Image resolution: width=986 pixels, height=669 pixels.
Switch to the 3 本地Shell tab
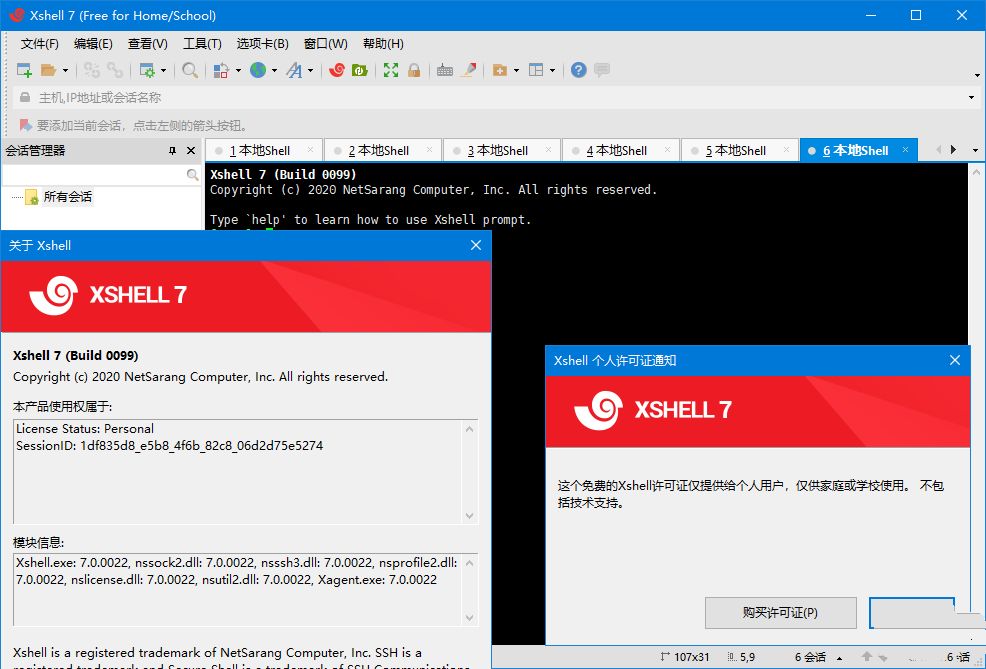(x=500, y=148)
